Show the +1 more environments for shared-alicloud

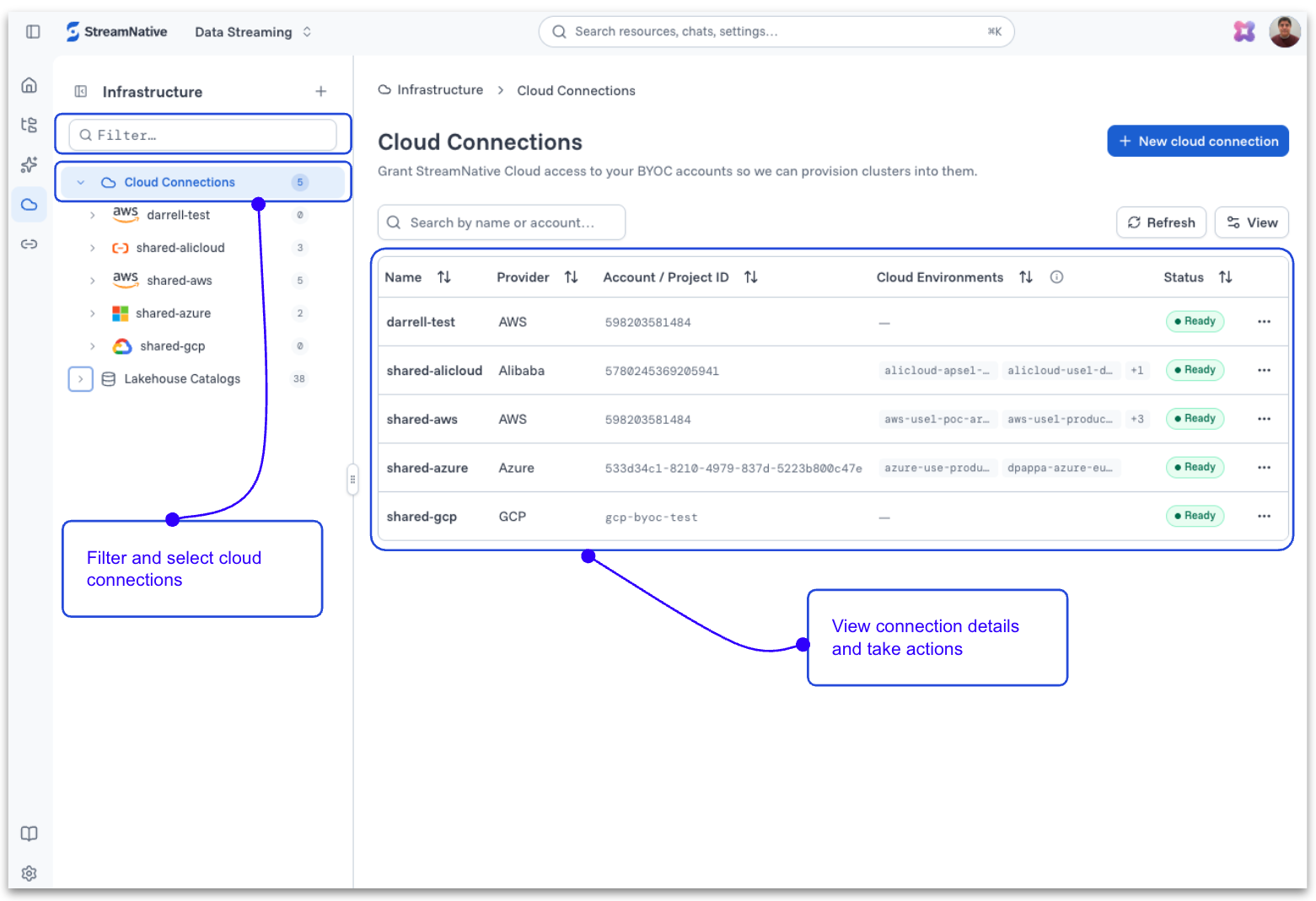(1137, 371)
